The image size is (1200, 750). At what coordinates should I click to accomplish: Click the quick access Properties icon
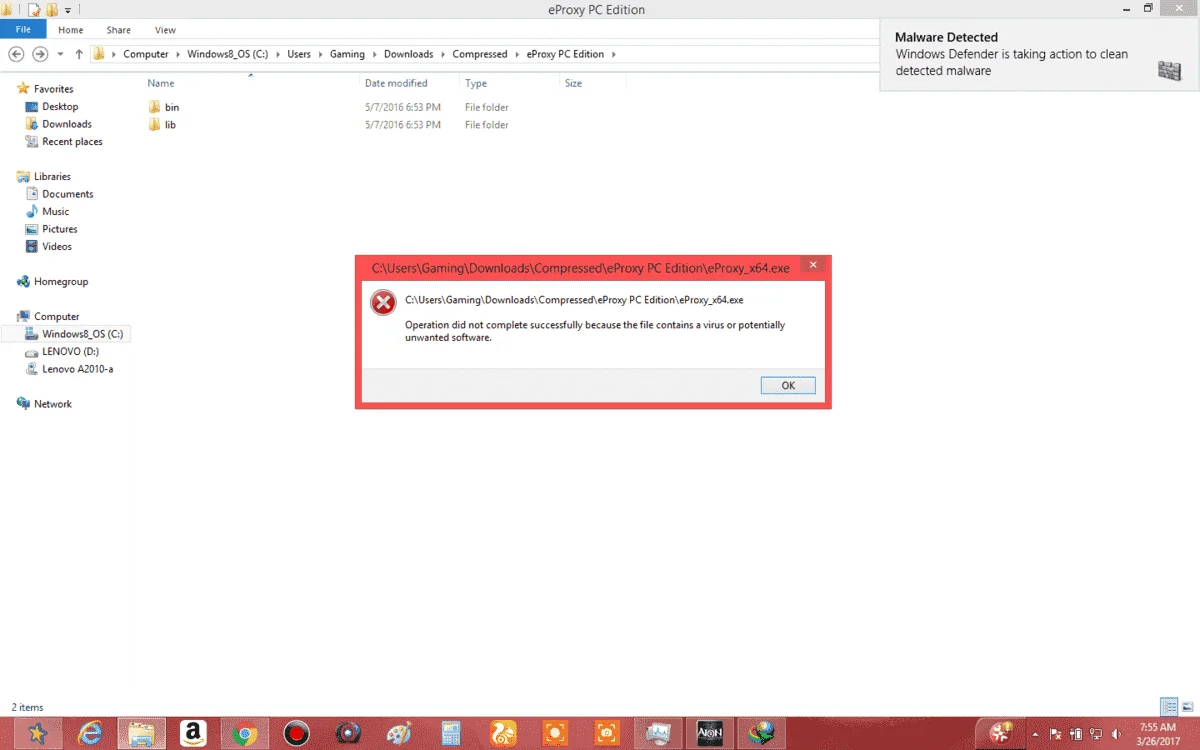[34, 10]
